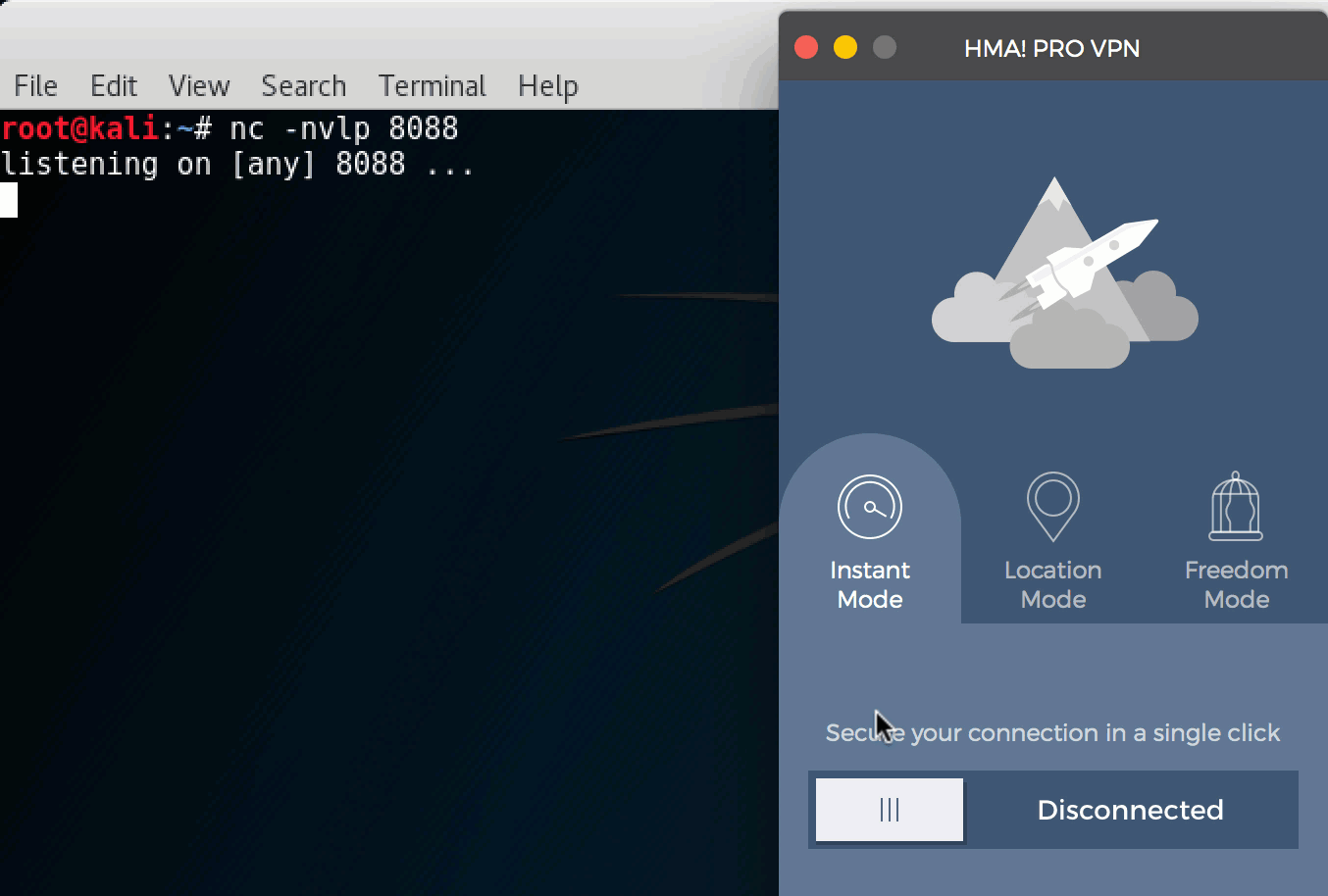Open the terminal File menu
The height and width of the screenshot is (896, 1328).
(35, 86)
